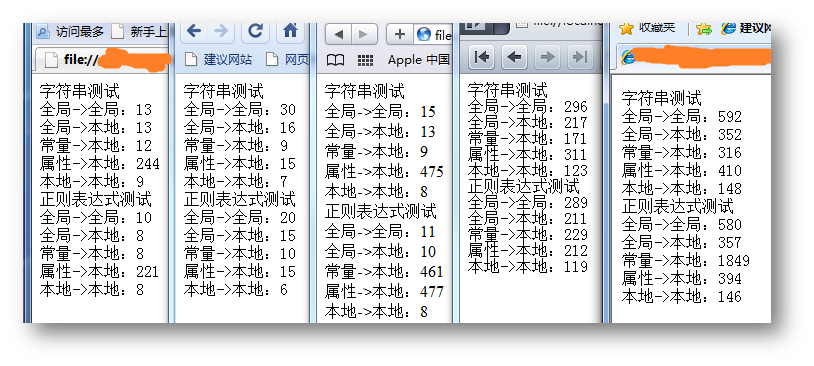This screenshot has width=814, height=366.
Task: Click Chrome's forward arrow button
Action: click(221, 32)
